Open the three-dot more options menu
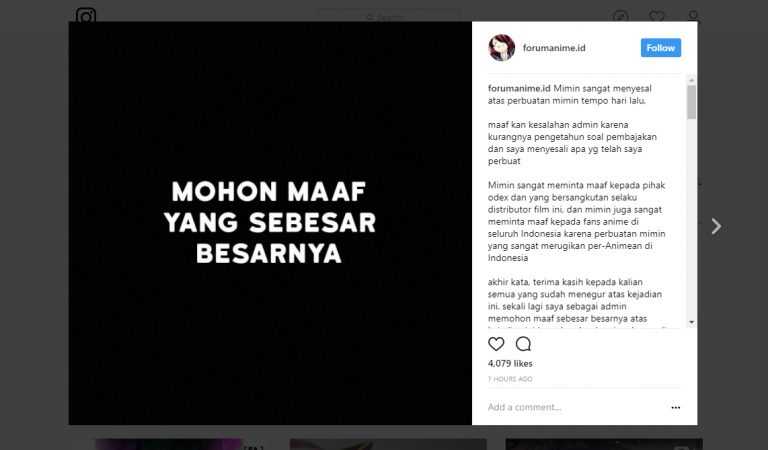 coord(675,407)
